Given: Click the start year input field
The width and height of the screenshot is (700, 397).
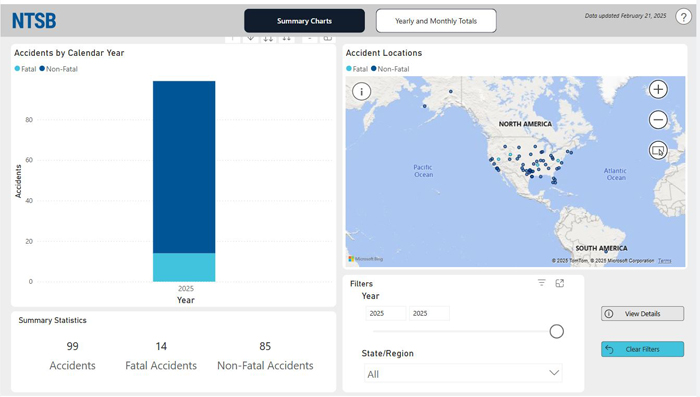Looking at the screenshot, I should (x=386, y=313).
